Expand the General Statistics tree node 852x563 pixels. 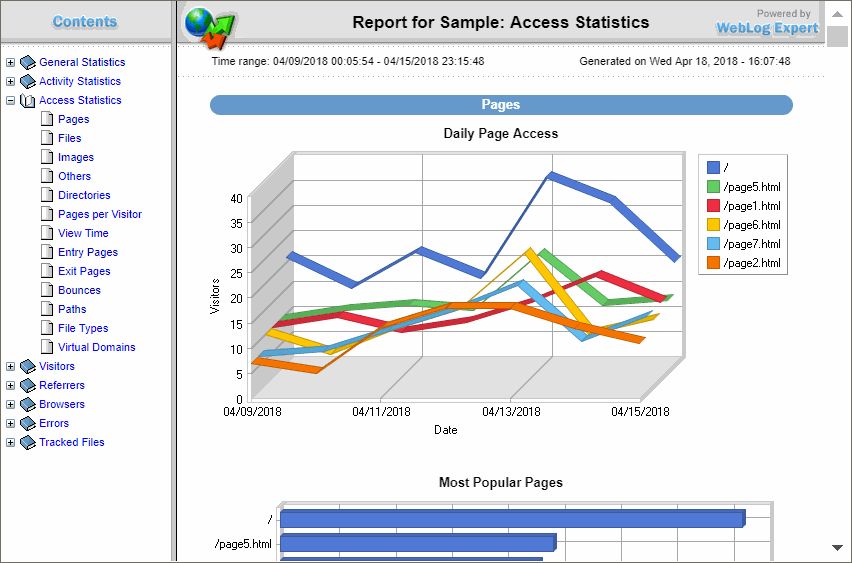[10, 62]
